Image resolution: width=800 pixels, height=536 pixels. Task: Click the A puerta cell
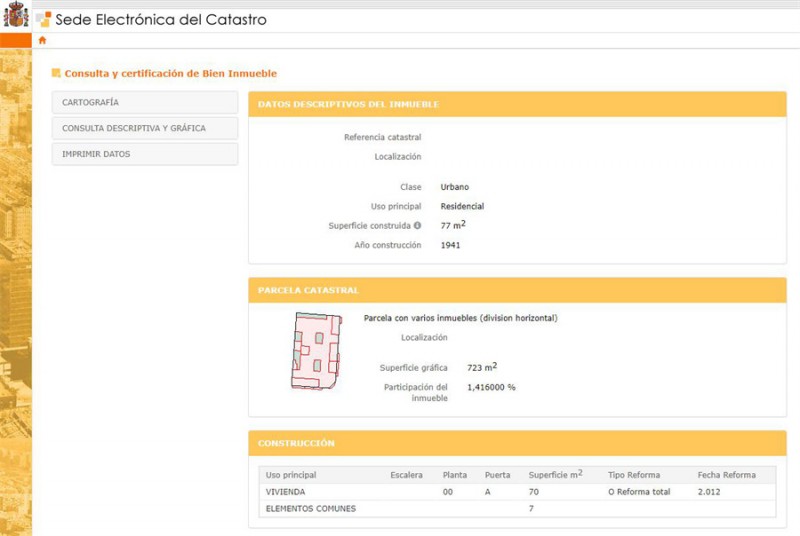[488, 492]
